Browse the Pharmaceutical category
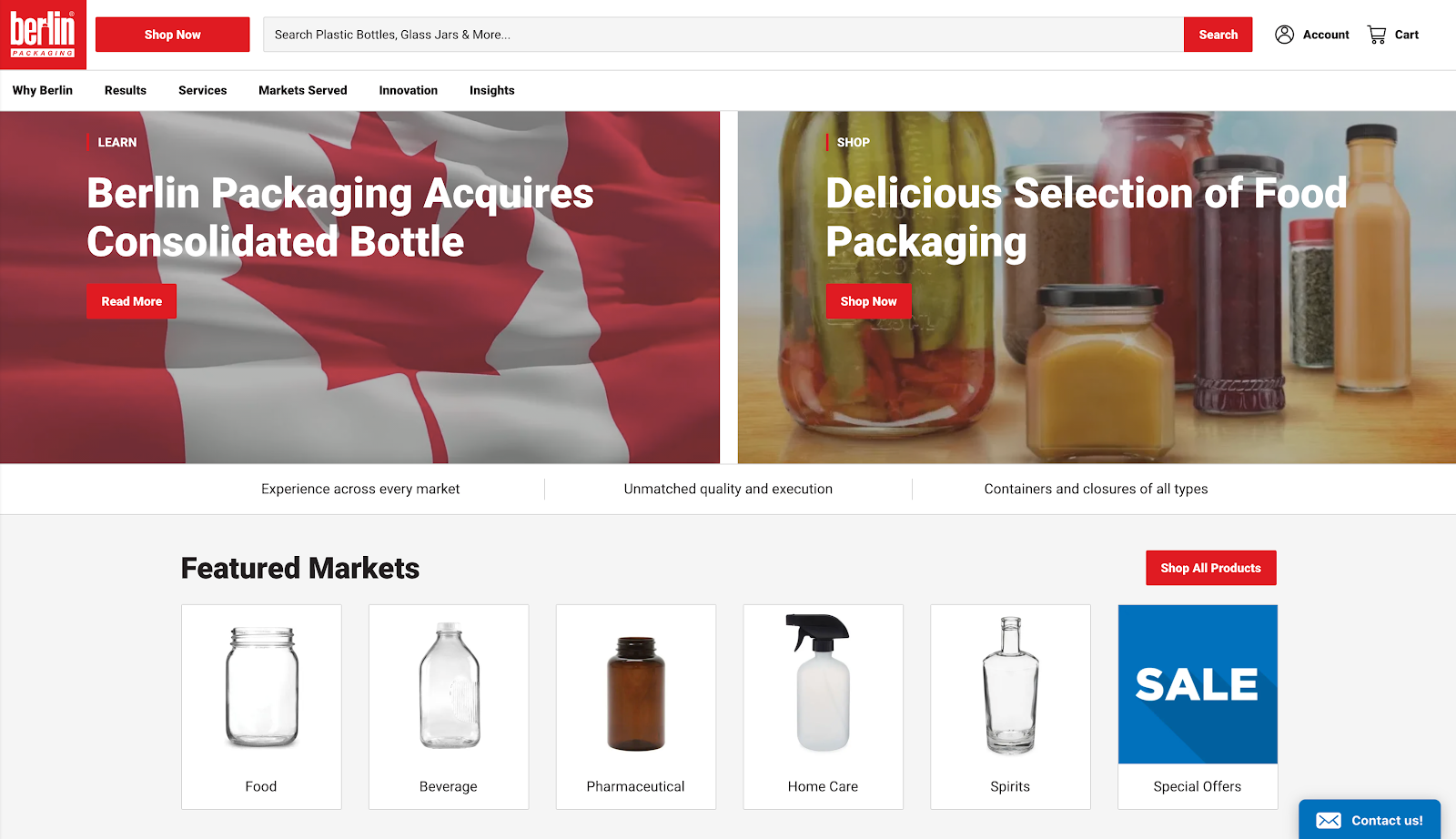 pos(635,706)
